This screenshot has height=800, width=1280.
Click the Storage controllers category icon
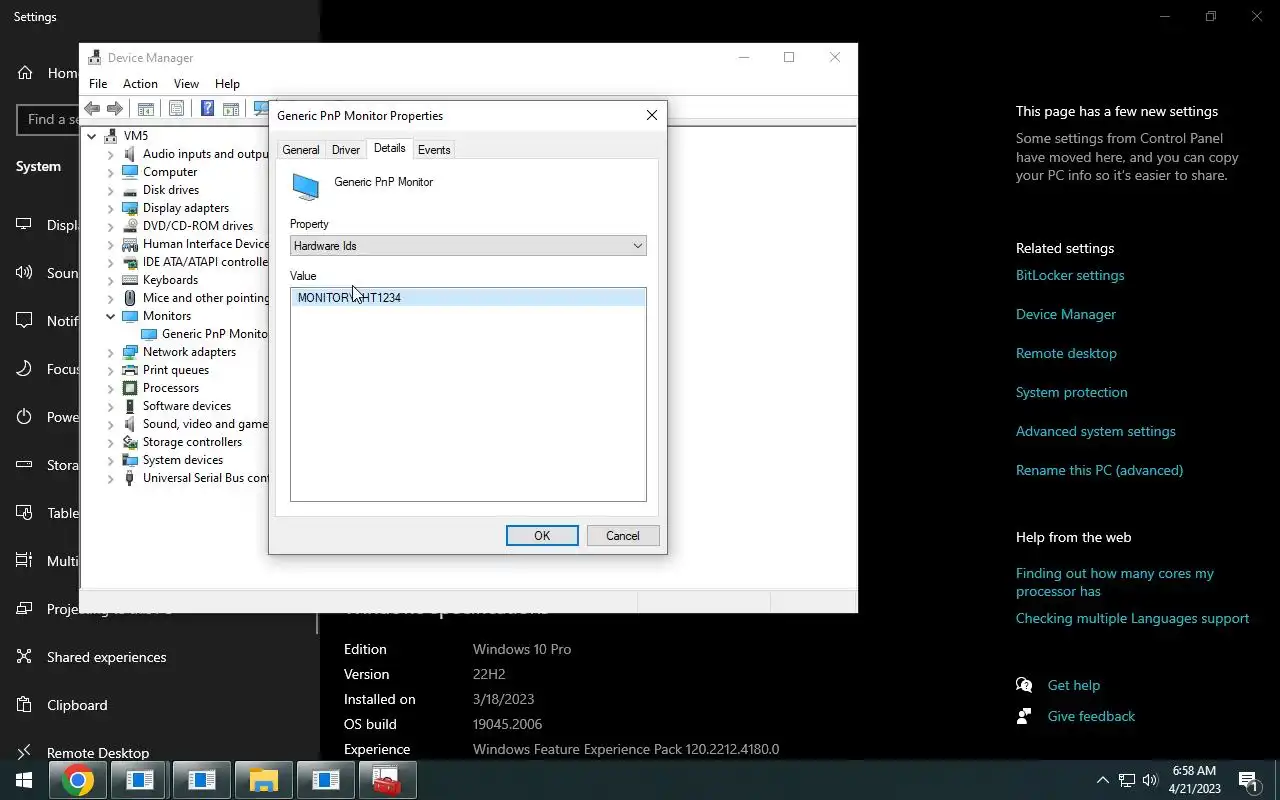130,442
